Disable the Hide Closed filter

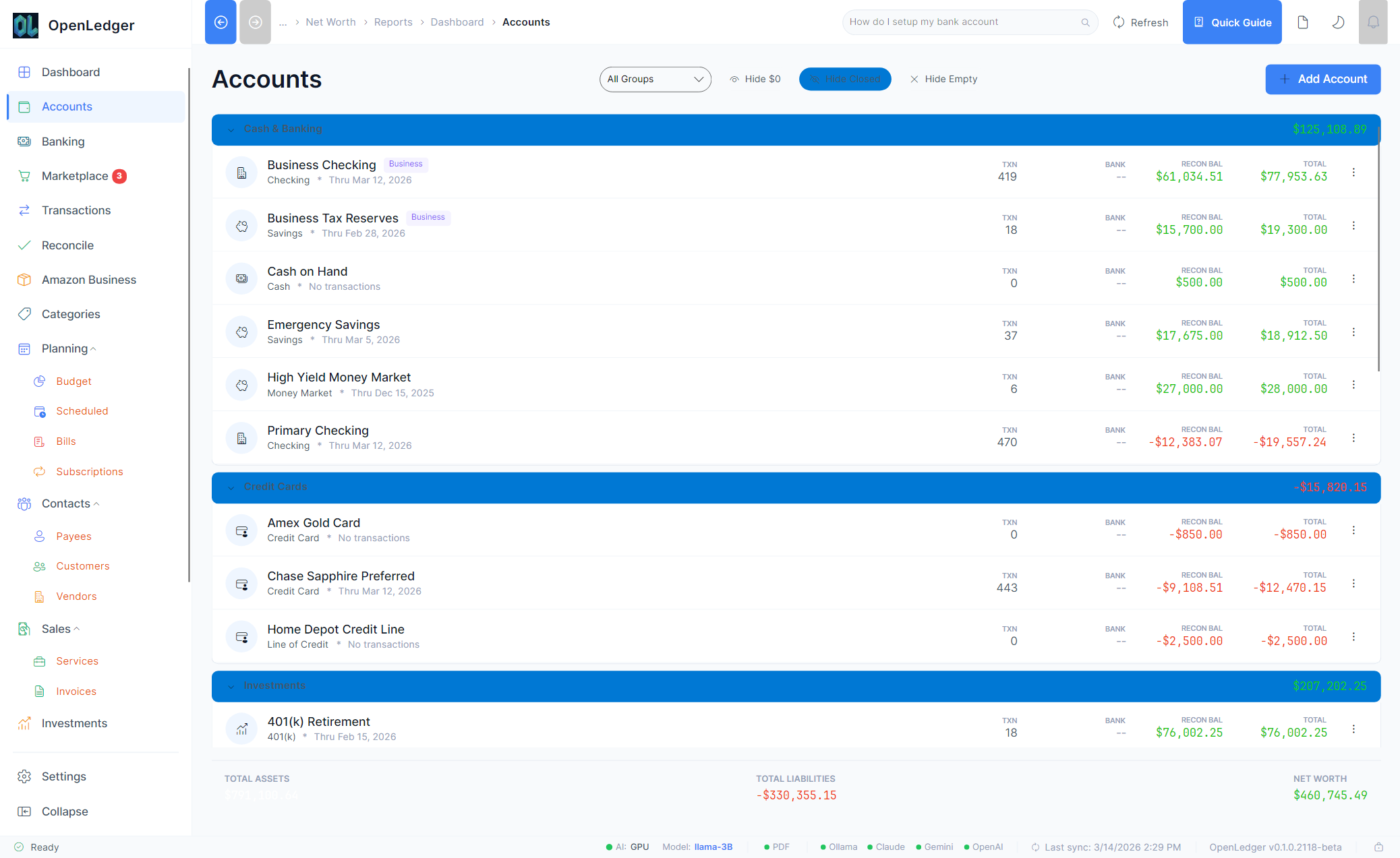(845, 79)
